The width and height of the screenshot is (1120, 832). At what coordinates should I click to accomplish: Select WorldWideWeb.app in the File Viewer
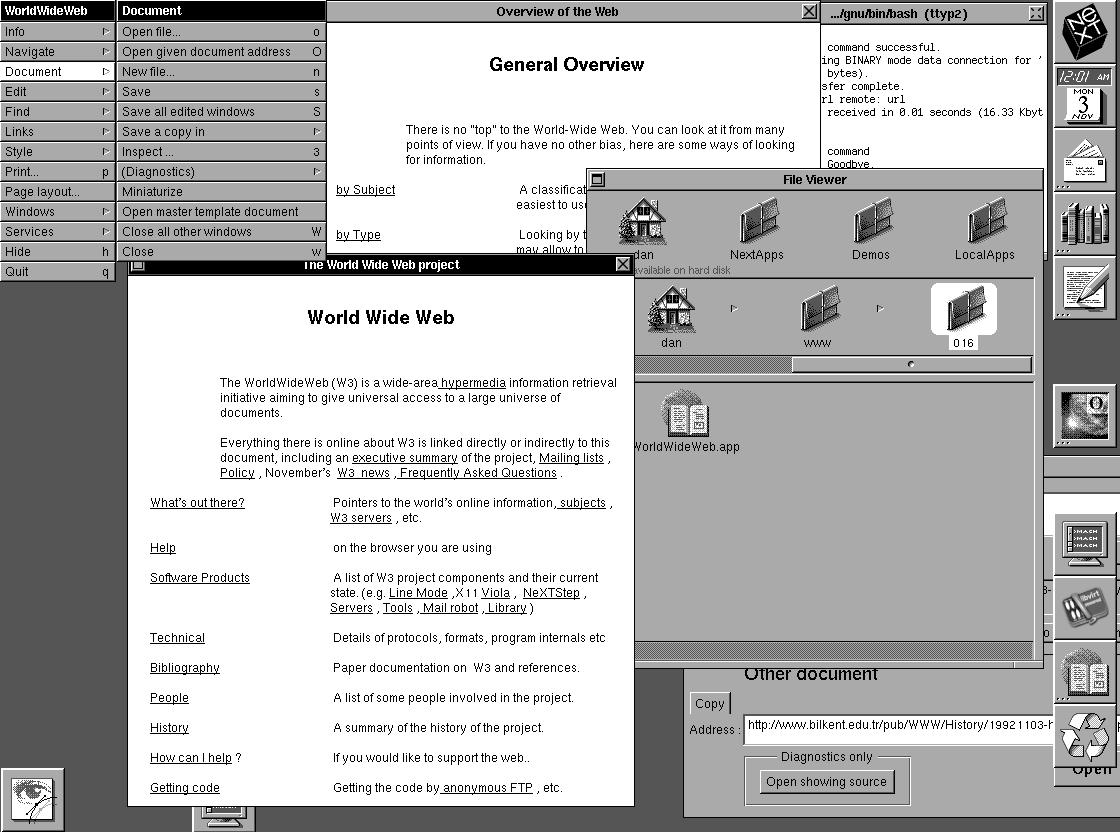point(686,422)
